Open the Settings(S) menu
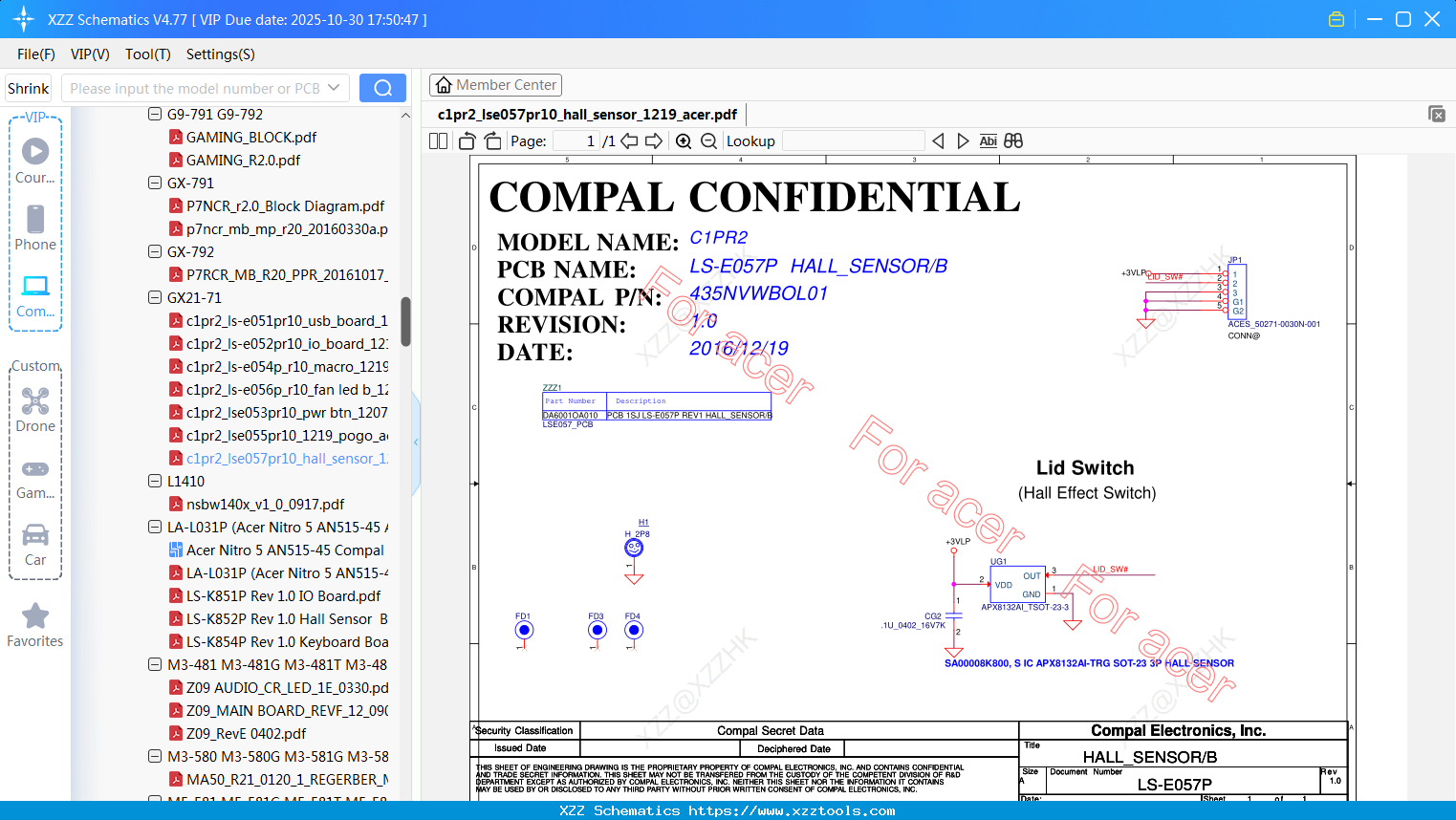This screenshot has width=1456, height=820. coord(221,54)
